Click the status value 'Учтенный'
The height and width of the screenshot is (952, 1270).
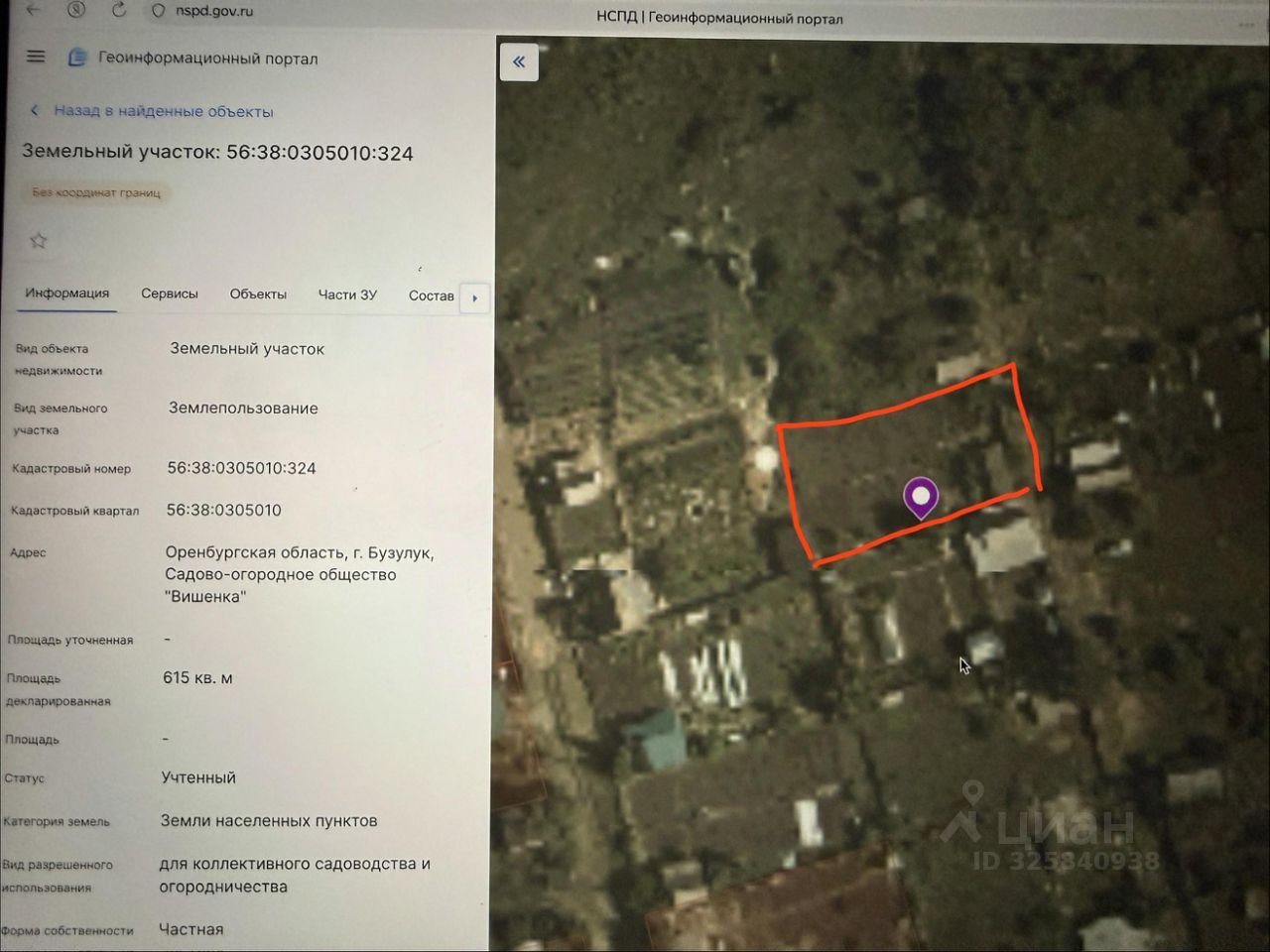[198, 777]
